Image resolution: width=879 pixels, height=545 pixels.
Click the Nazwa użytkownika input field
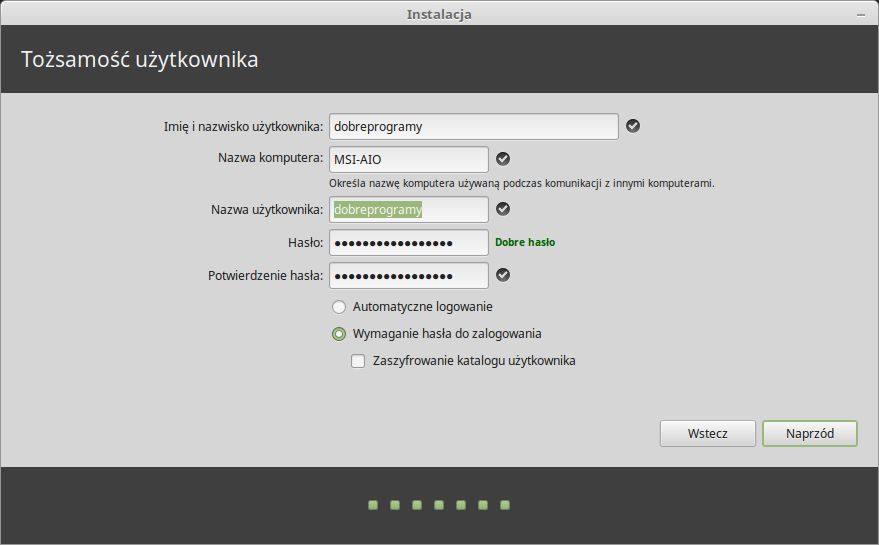pyautogui.click(x=409, y=209)
